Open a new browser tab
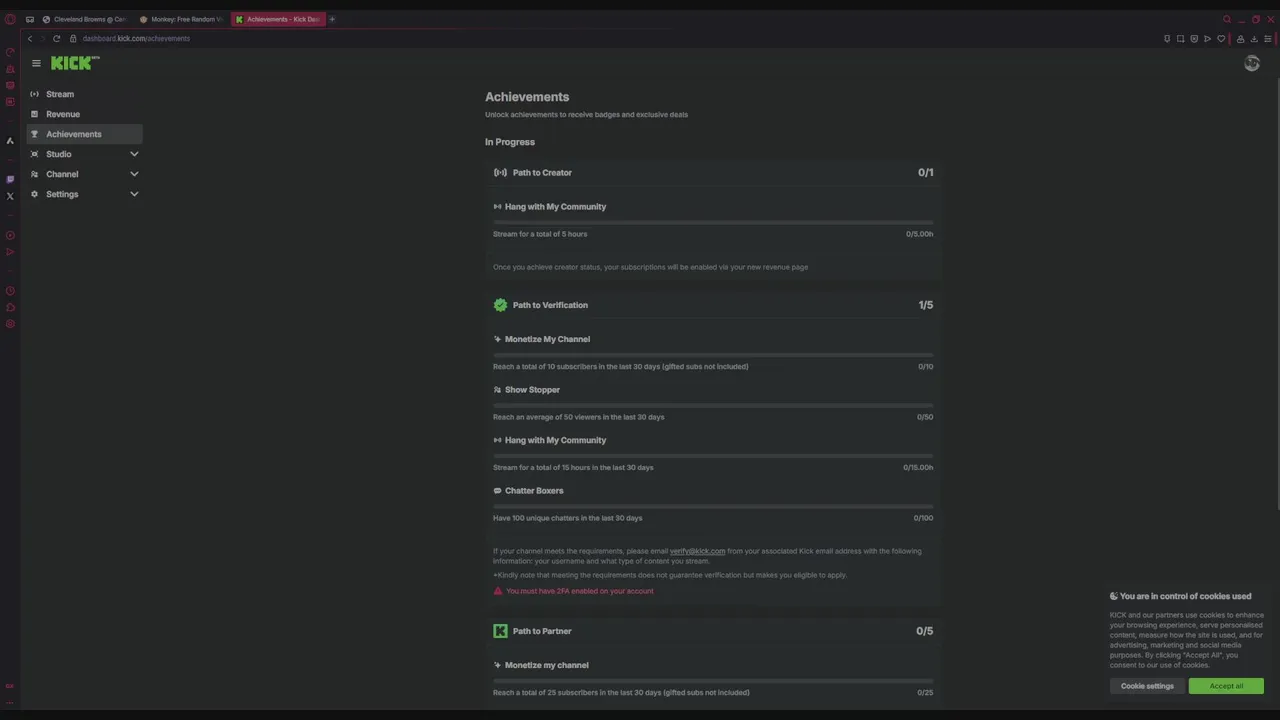Screen dimensions: 1280x720 tap(332, 19)
